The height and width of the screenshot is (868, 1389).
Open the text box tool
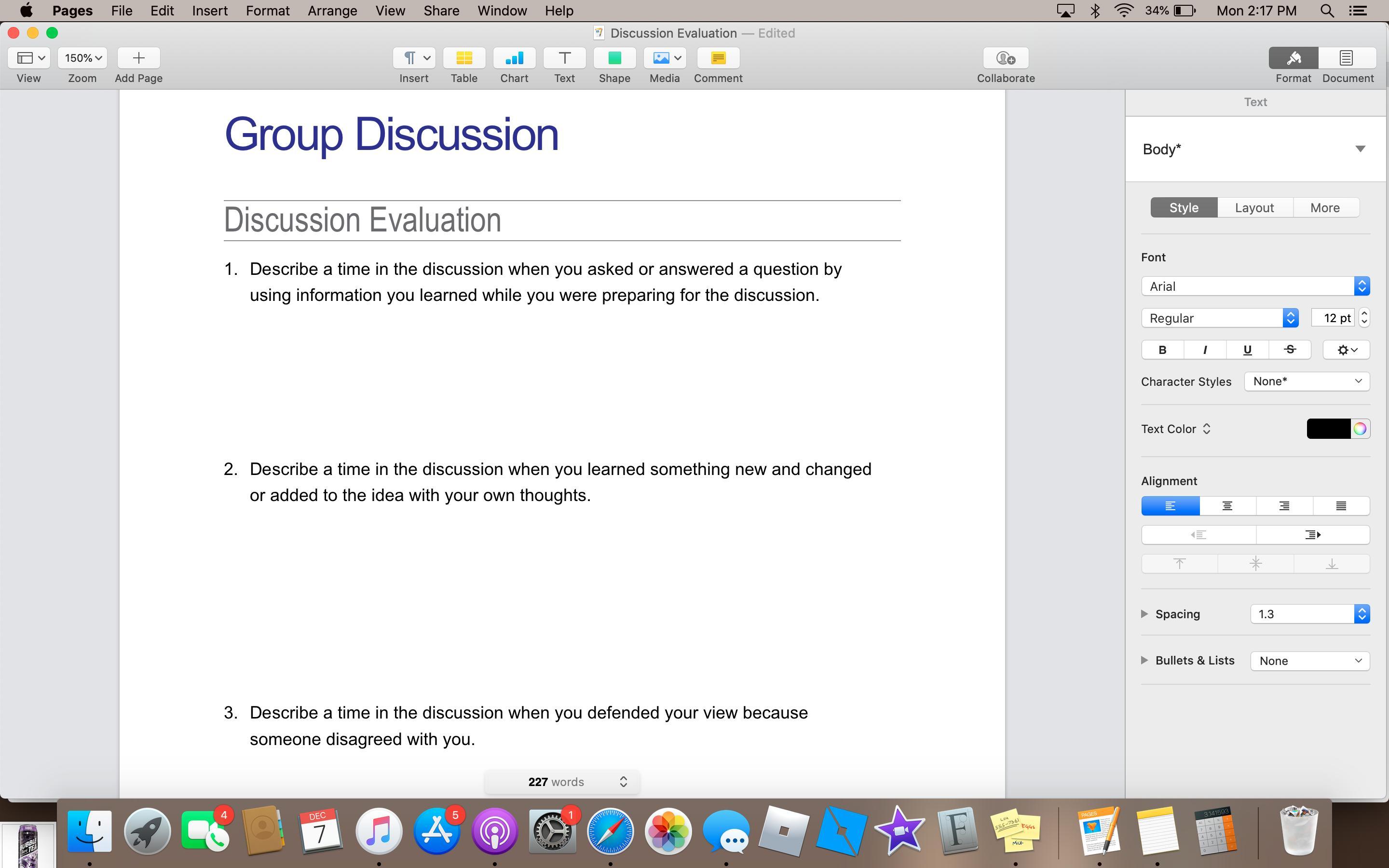click(564, 58)
